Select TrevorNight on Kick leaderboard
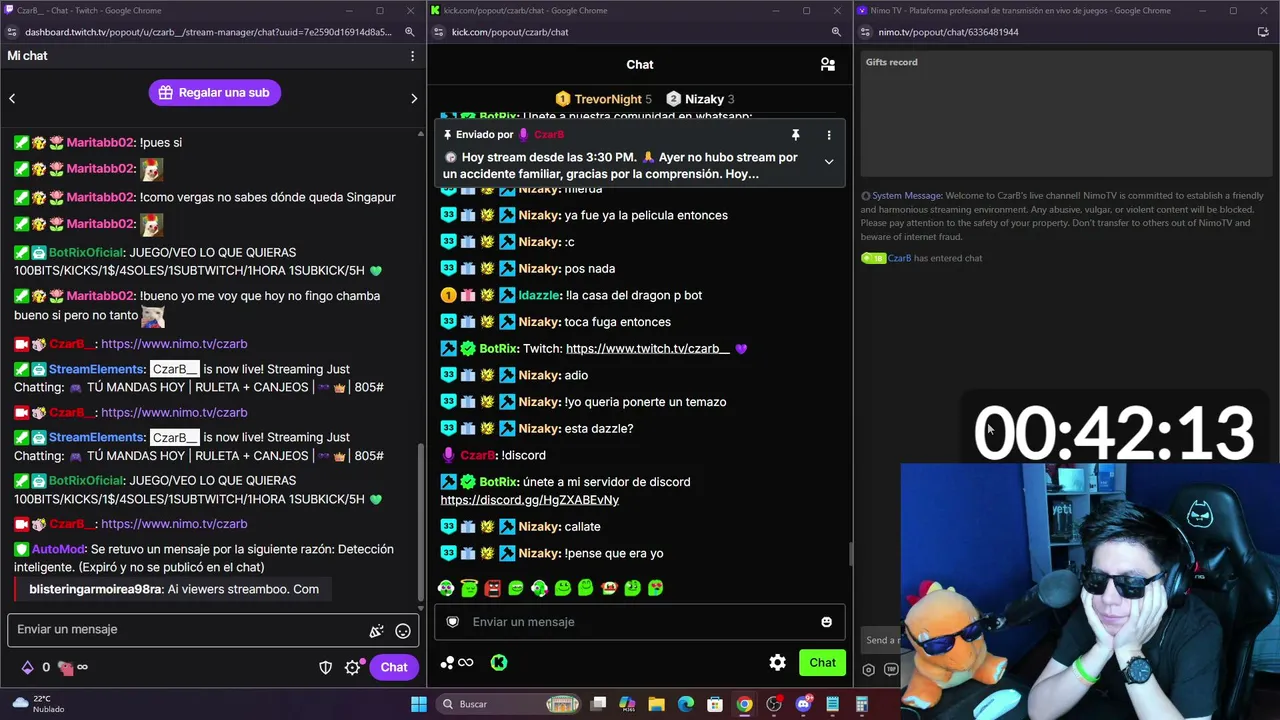Image resolution: width=1280 pixels, height=720 pixels. point(603,99)
